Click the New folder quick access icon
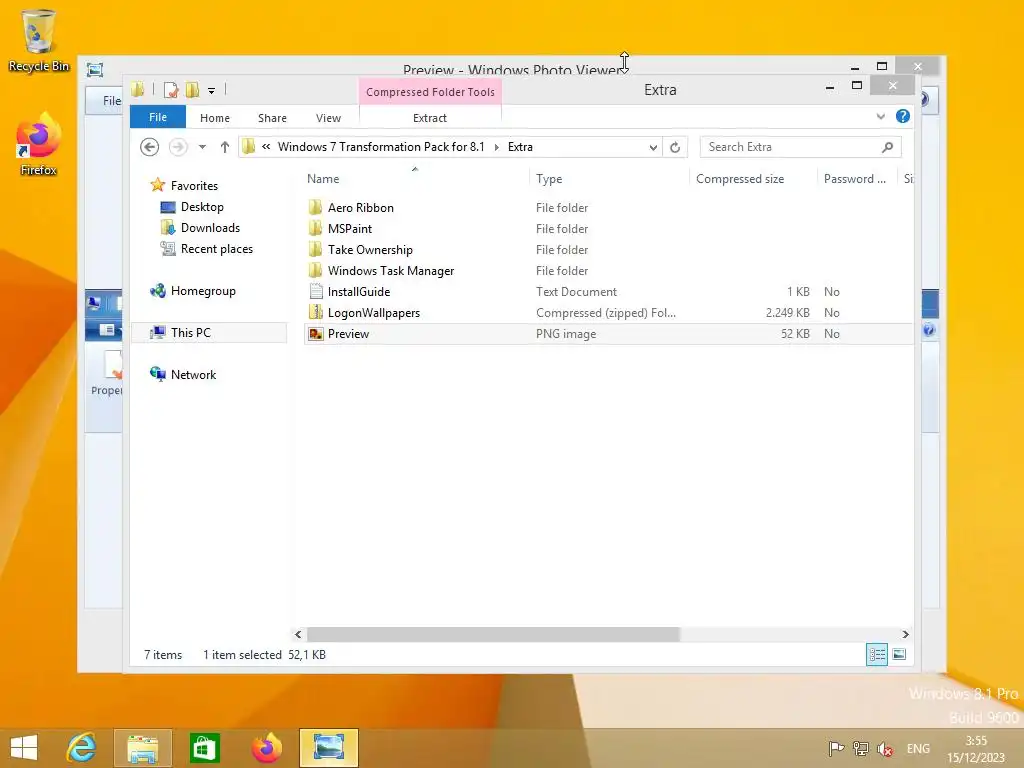Screen dimensions: 1024x768 pos(192,90)
